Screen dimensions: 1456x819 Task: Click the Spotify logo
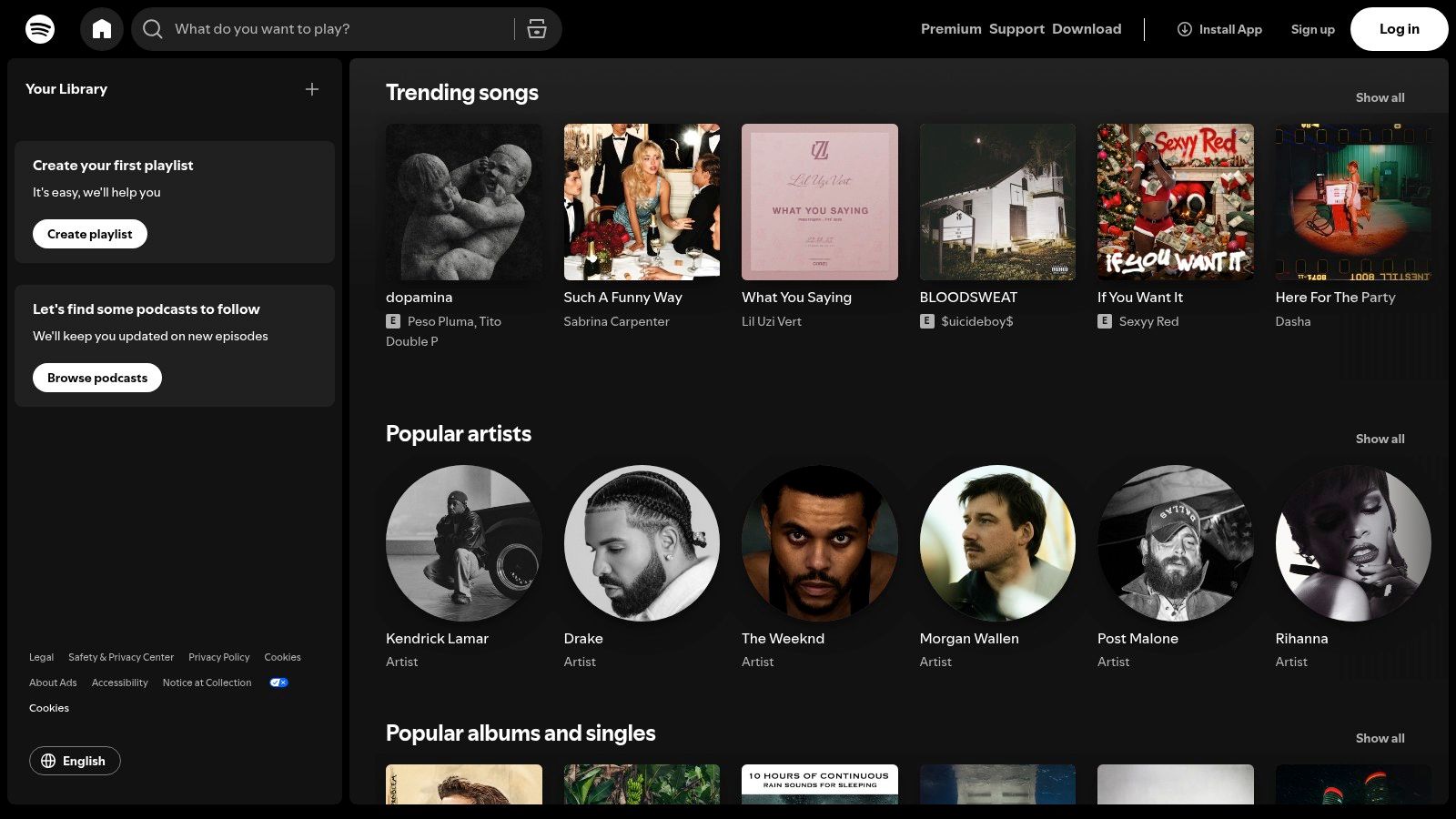[40, 29]
